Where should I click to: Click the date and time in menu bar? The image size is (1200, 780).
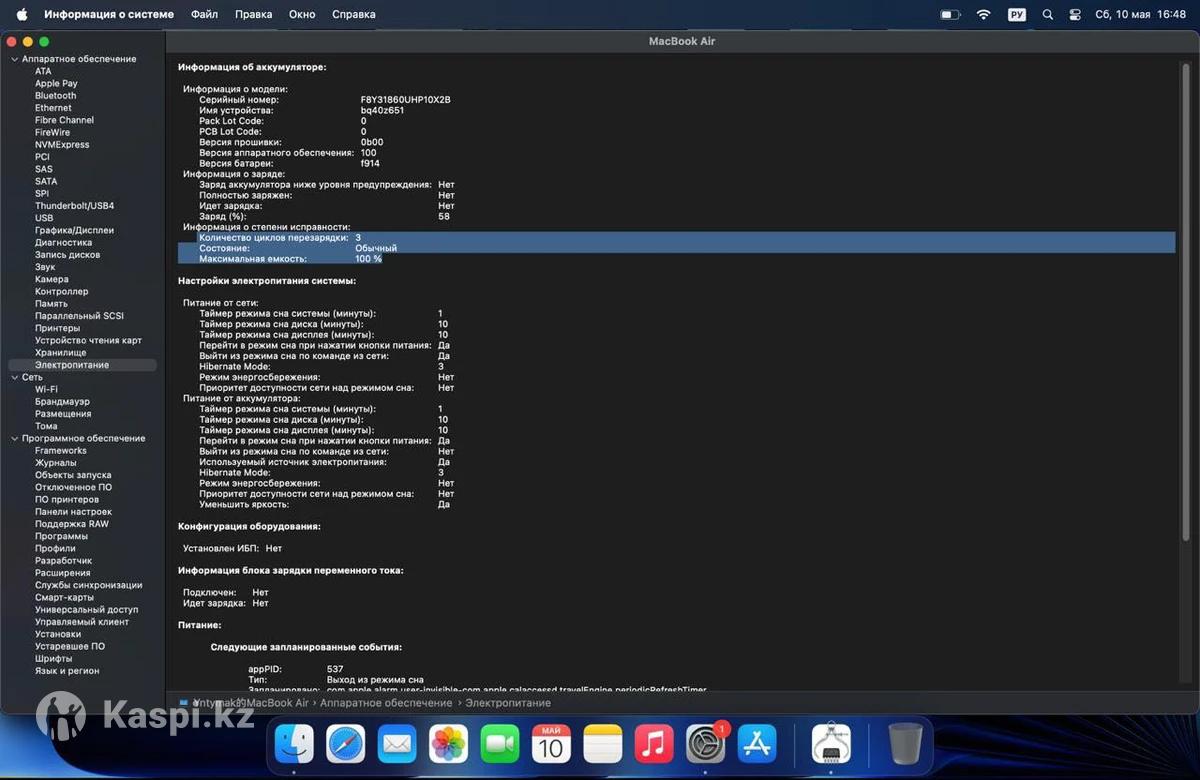[1140, 15]
